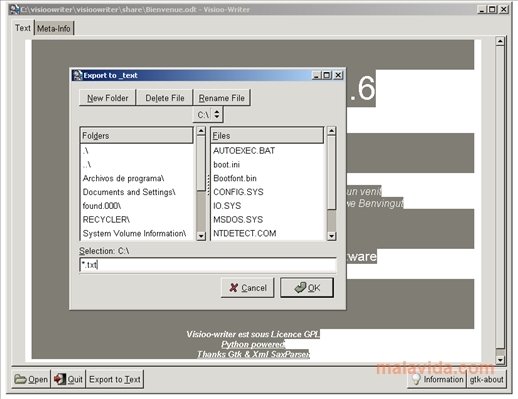Select the Text tab
The width and height of the screenshot is (518, 399).
23,28
